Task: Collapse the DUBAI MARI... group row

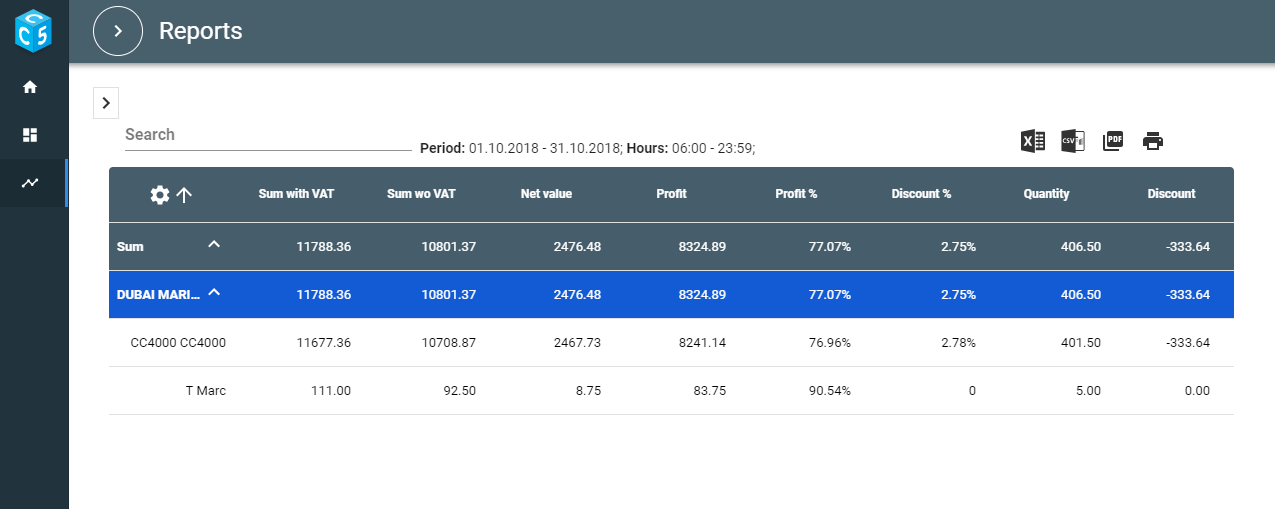Action: [x=214, y=294]
